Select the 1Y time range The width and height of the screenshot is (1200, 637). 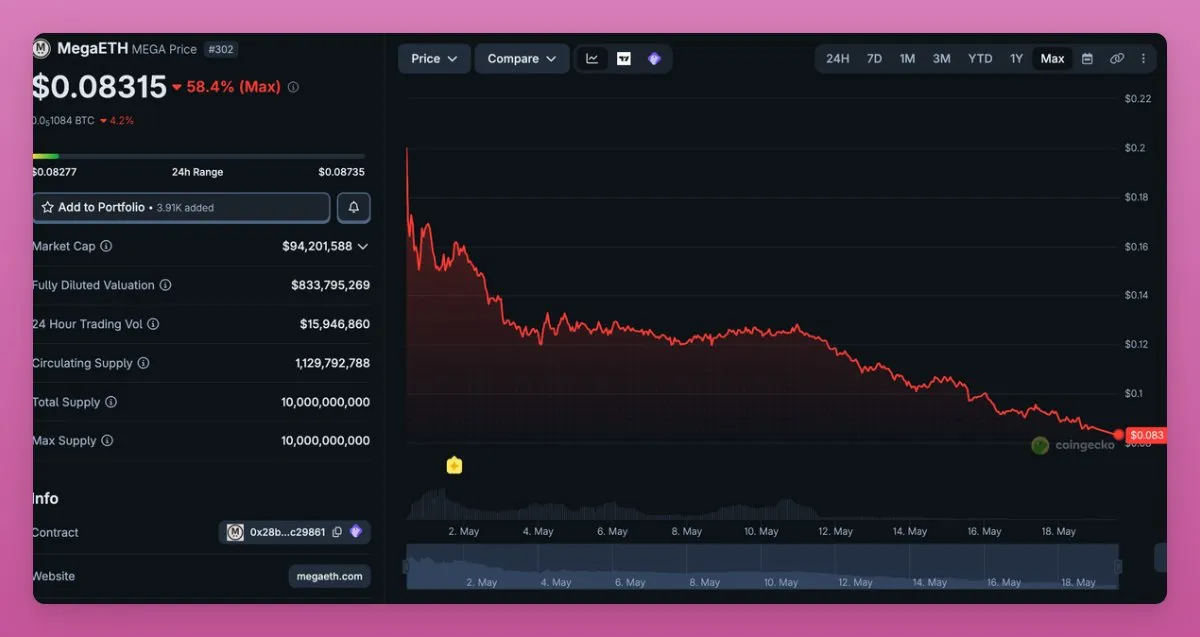(1016, 59)
